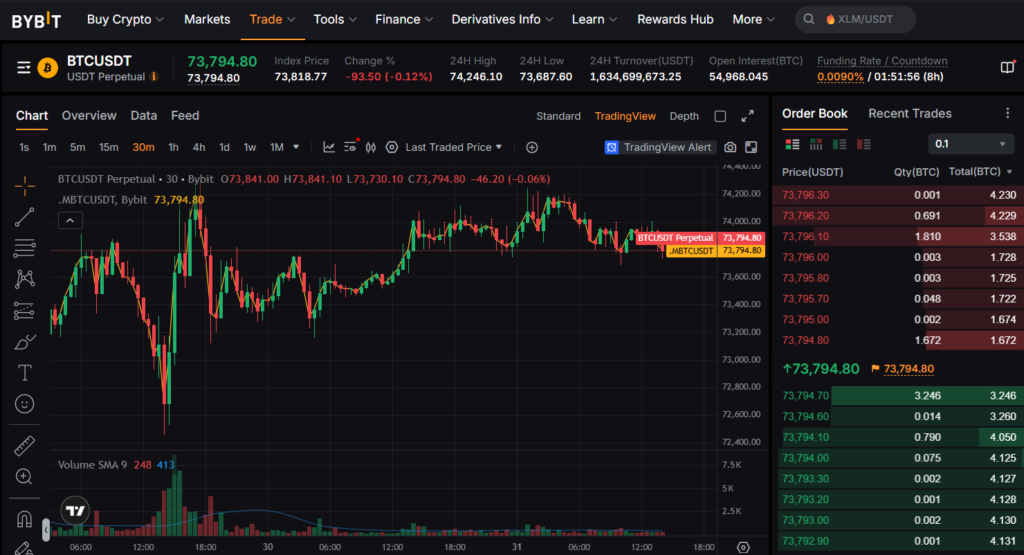
Task: Toggle magnet mode in drawing toolbar
Action: tap(25, 519)
